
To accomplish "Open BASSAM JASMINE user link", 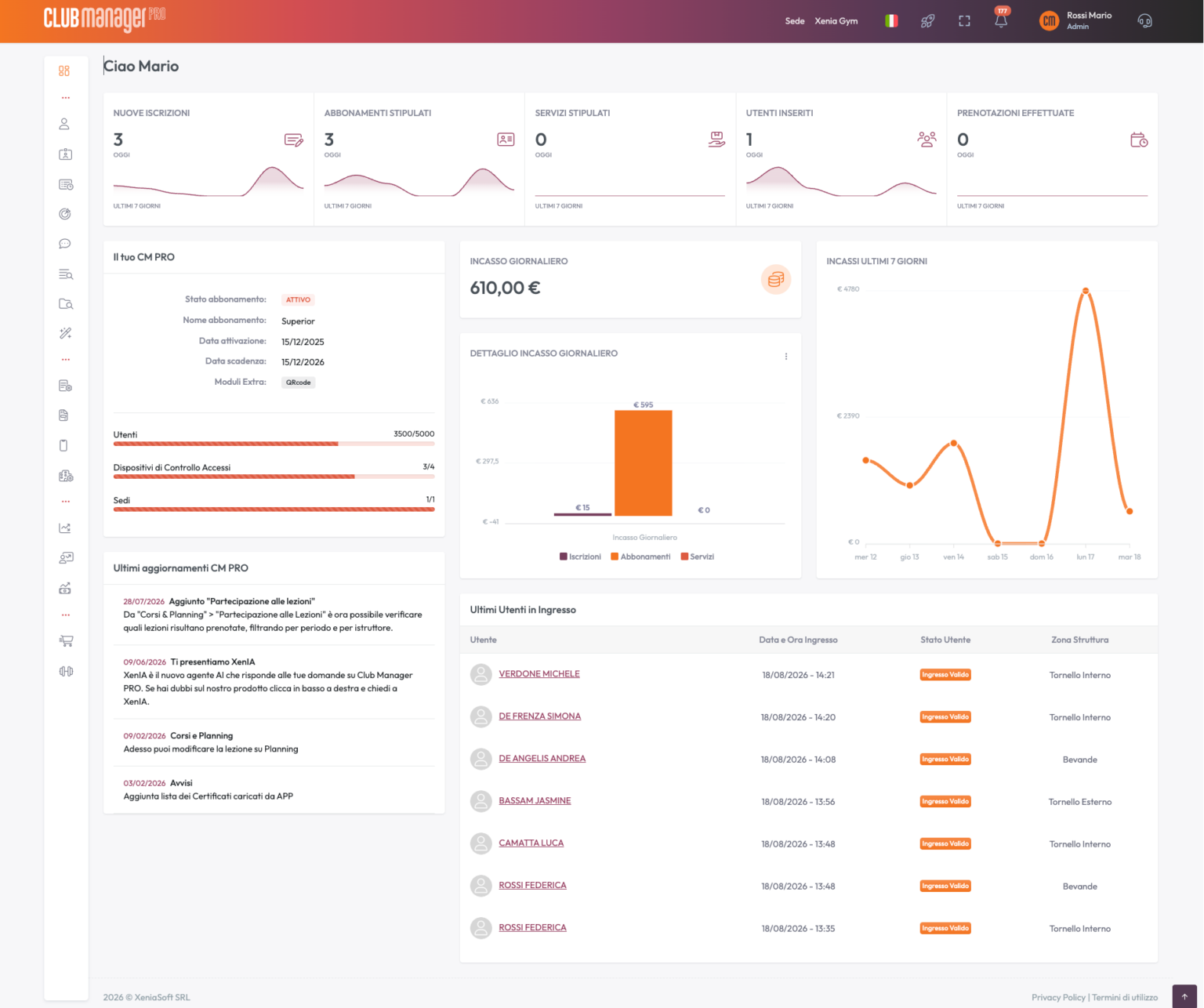I will pyautogui.click(x=535, y=801).
